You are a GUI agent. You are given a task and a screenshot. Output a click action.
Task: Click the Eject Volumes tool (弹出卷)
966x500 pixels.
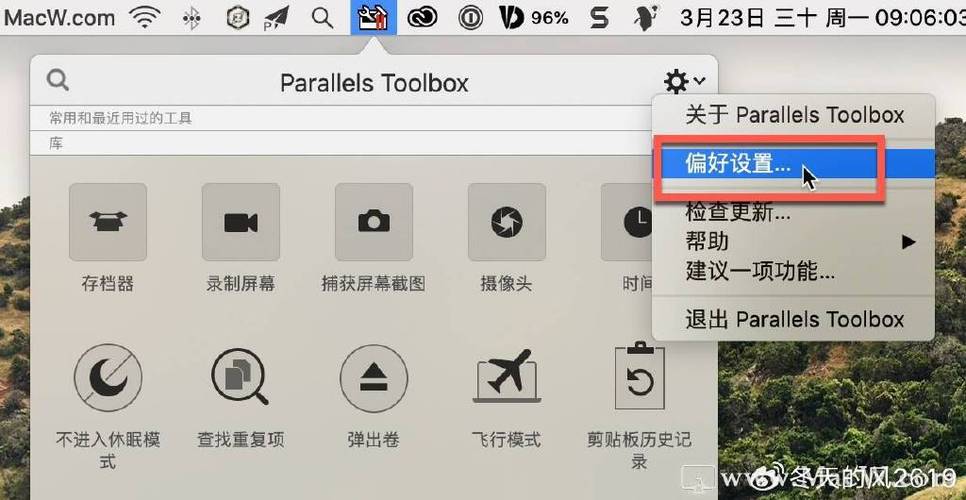(x=374, y=378)
